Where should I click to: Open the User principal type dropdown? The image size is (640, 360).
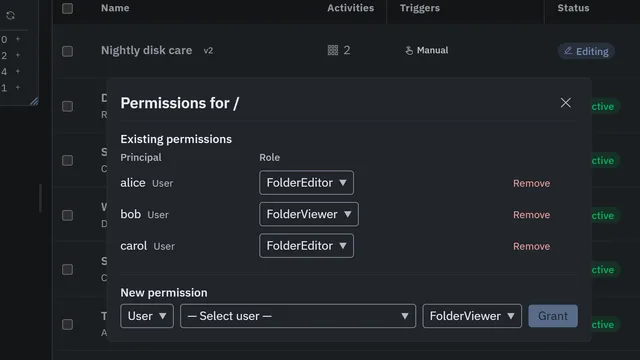(x=147, y=316)
